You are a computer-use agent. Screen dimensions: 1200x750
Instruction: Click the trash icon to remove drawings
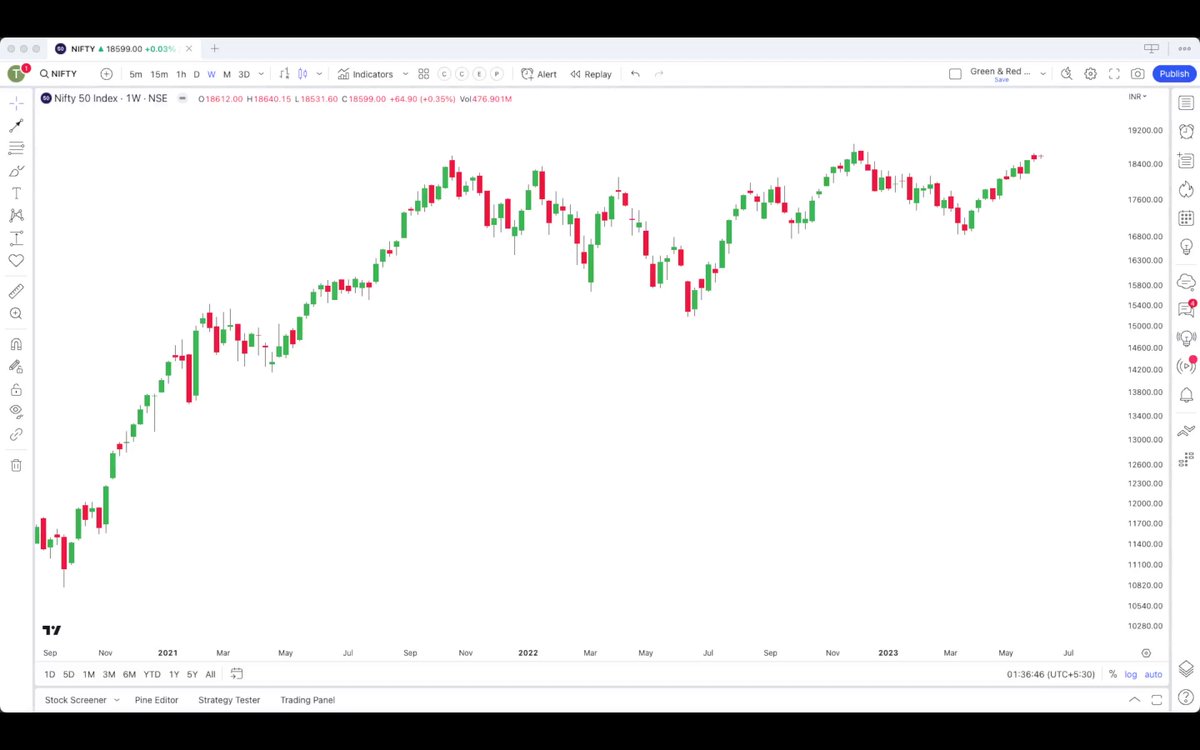(x=16, y=465)
